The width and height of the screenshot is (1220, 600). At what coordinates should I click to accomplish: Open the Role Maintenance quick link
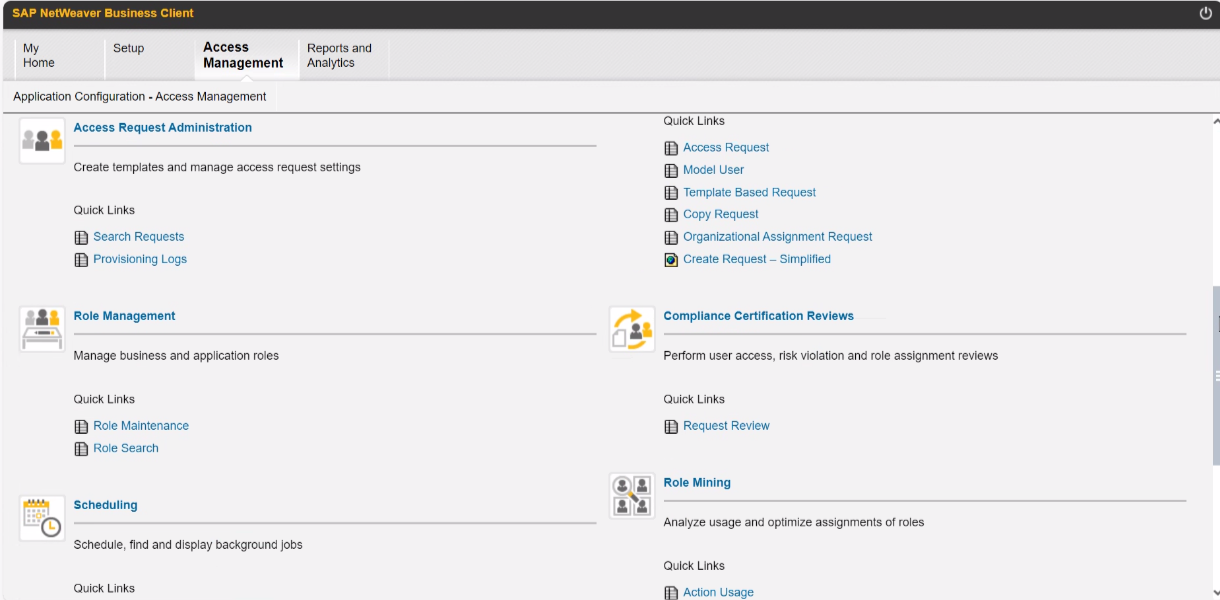pyautogui.click(x=141, y=426)
